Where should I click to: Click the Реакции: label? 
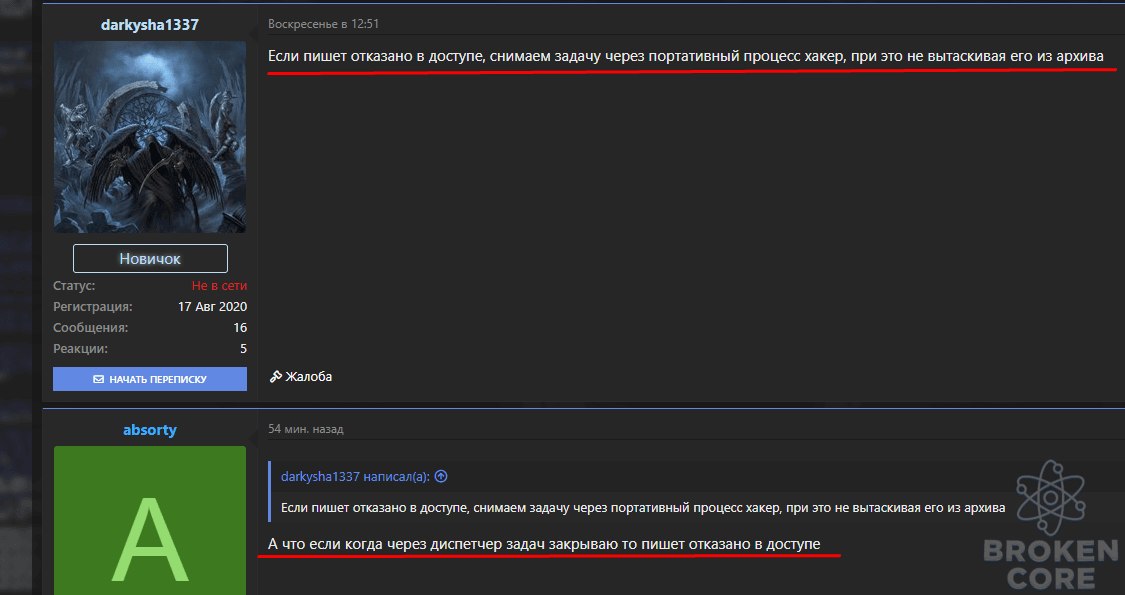coord(80,349)
